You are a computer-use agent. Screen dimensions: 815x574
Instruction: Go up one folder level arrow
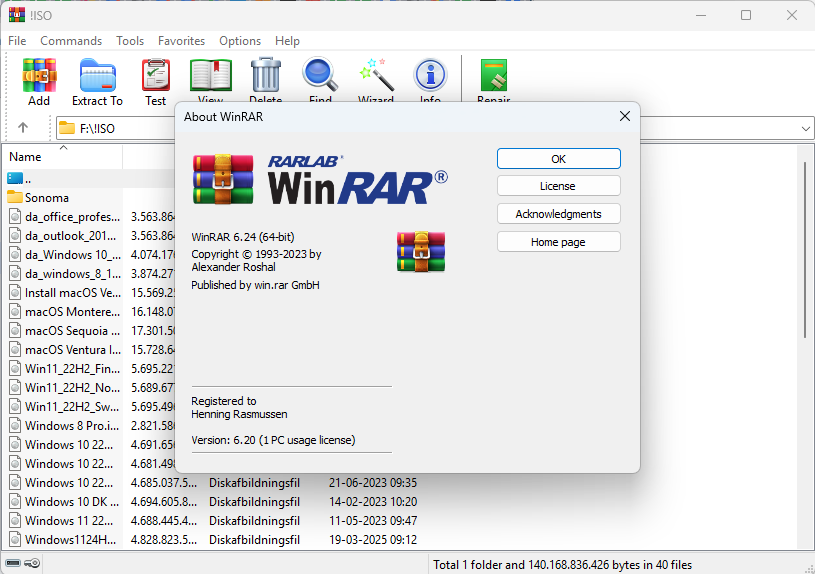(x=23, y=128)
